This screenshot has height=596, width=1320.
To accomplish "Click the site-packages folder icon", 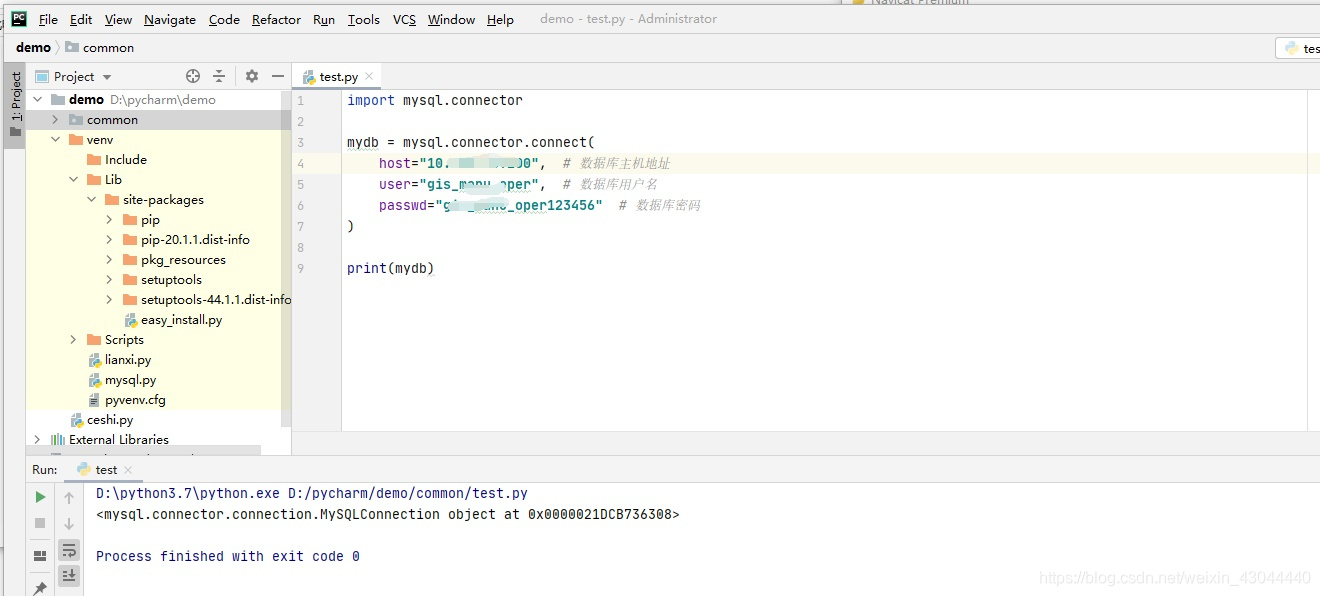I will point(112,199).
